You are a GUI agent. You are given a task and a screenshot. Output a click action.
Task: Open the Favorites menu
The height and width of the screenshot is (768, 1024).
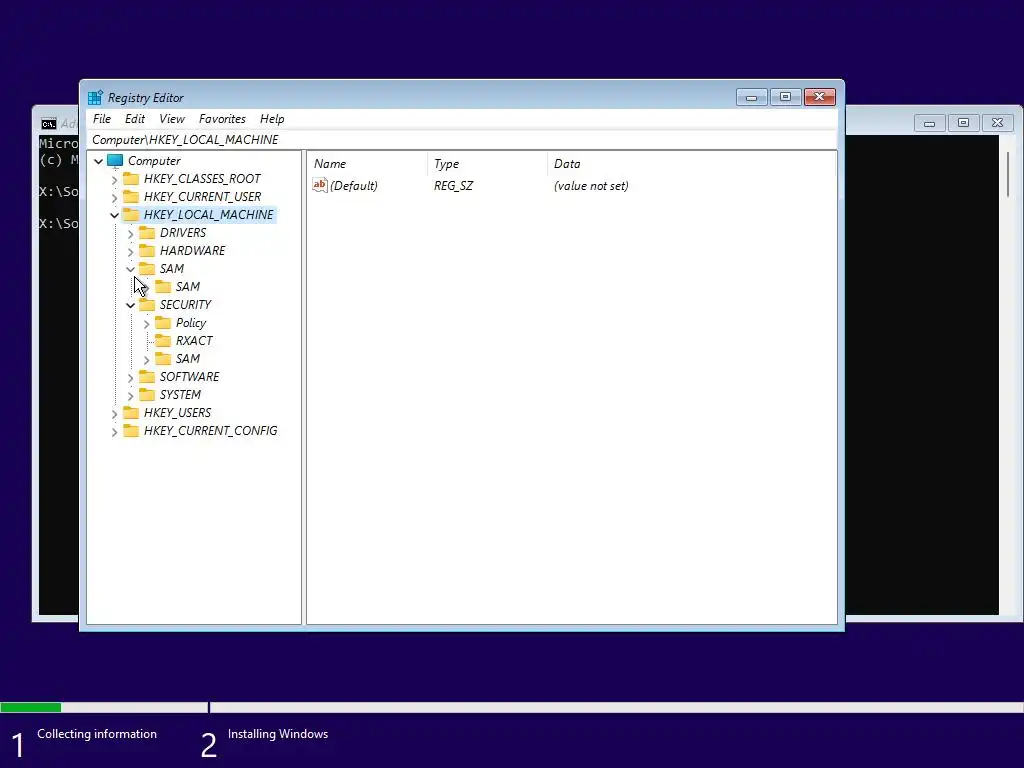coord(222,119)
